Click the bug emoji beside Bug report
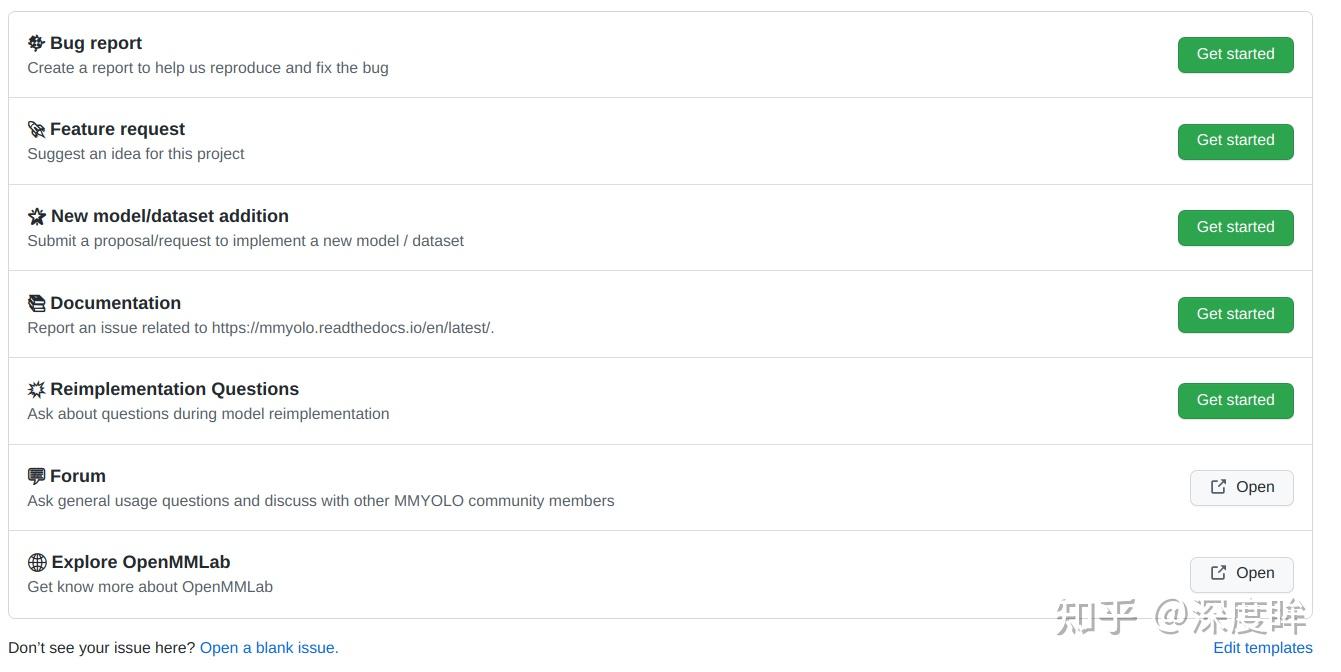Image resolution: width=1341 pixels, height=672 pixels. [x=36, y=43]
